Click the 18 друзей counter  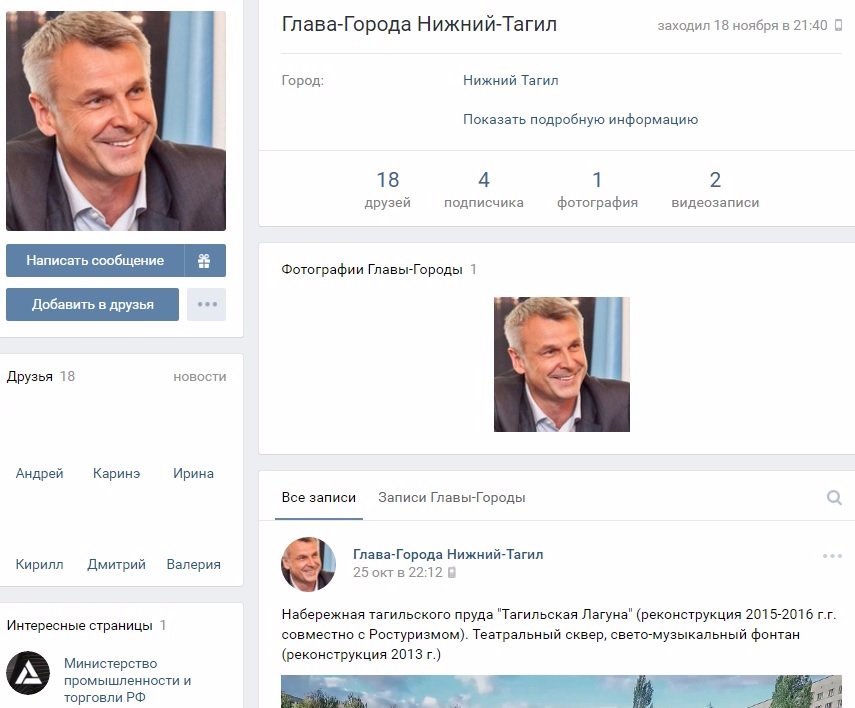(389, 188)
